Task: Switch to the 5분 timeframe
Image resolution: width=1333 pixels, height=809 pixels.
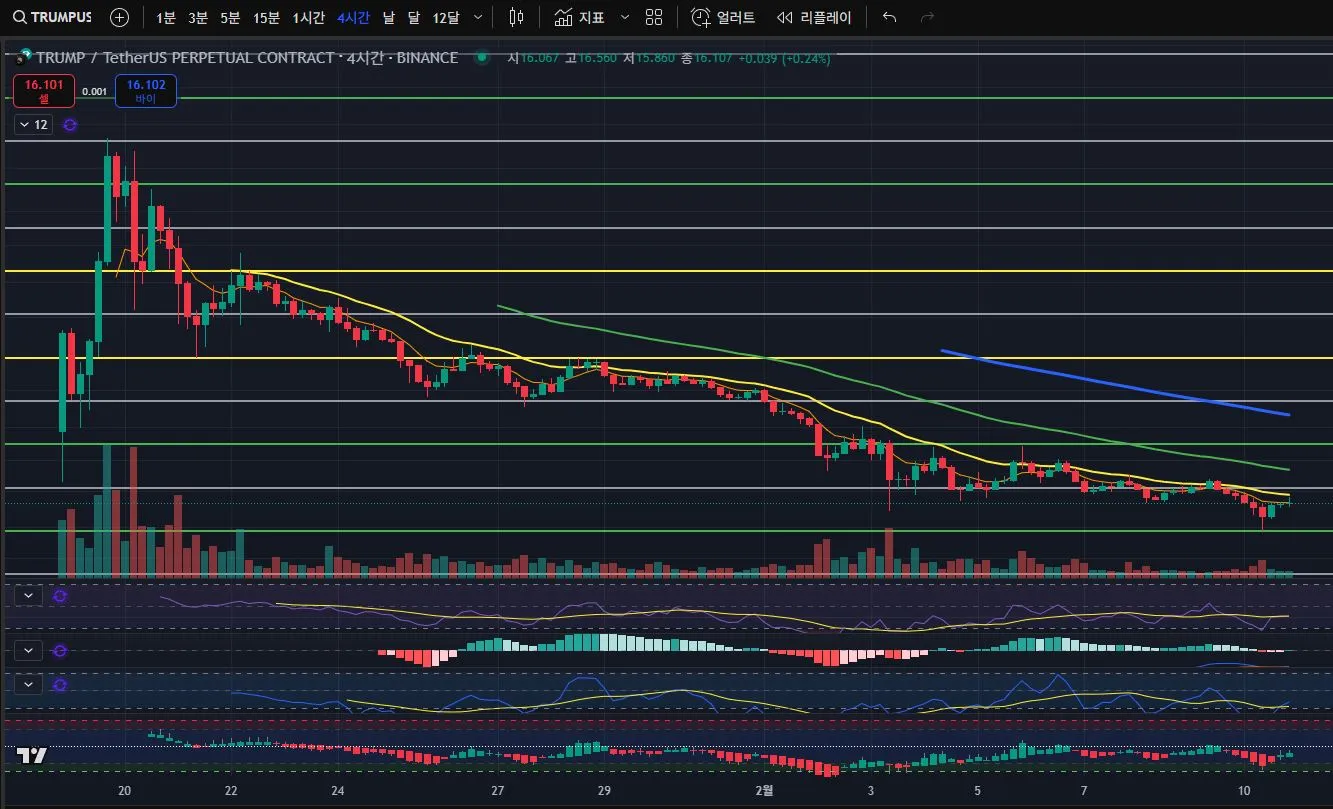Action: pos(230,17)
